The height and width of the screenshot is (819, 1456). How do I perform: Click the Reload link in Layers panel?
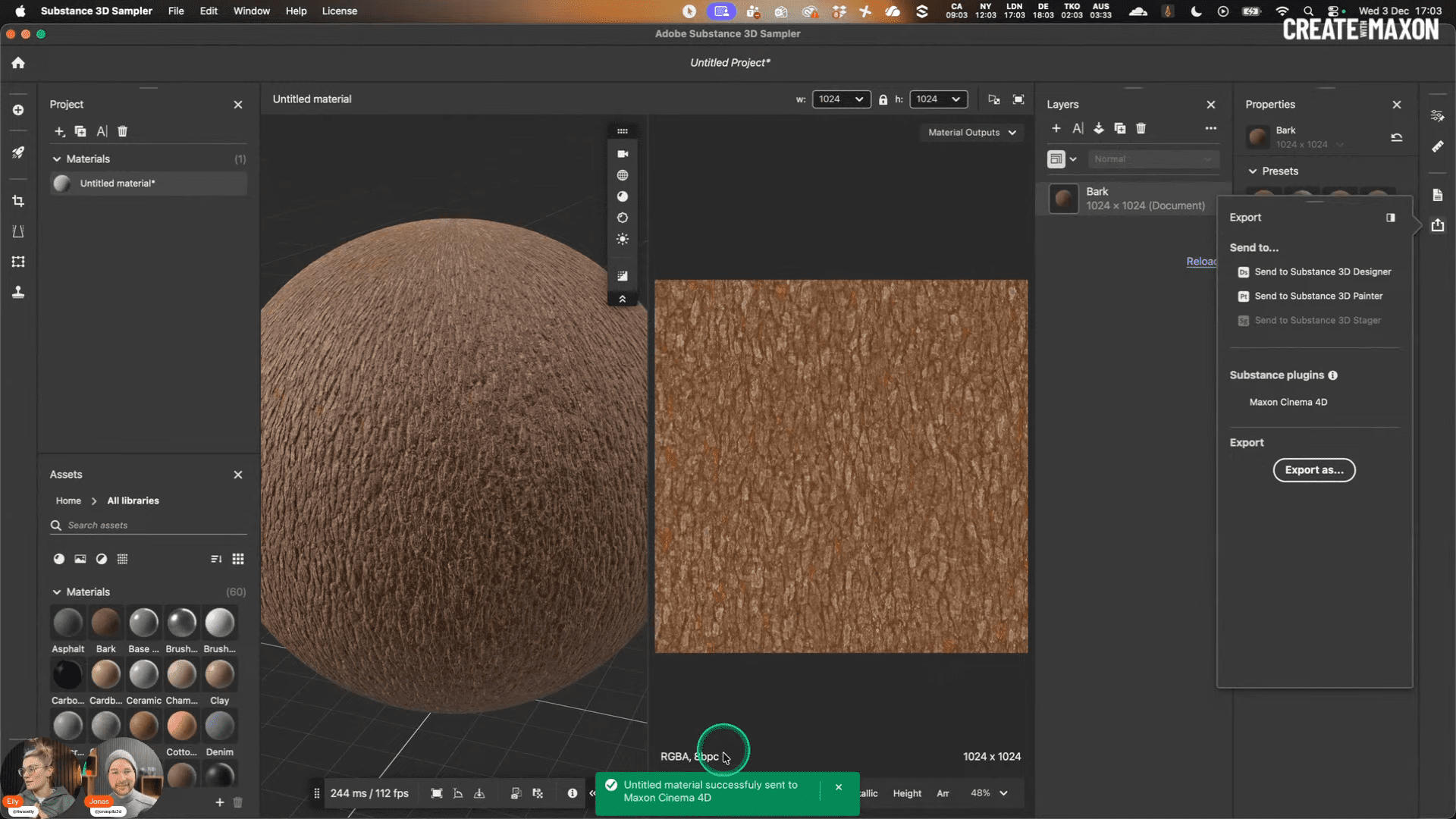pyautogui.click(x=1200, y=262)
